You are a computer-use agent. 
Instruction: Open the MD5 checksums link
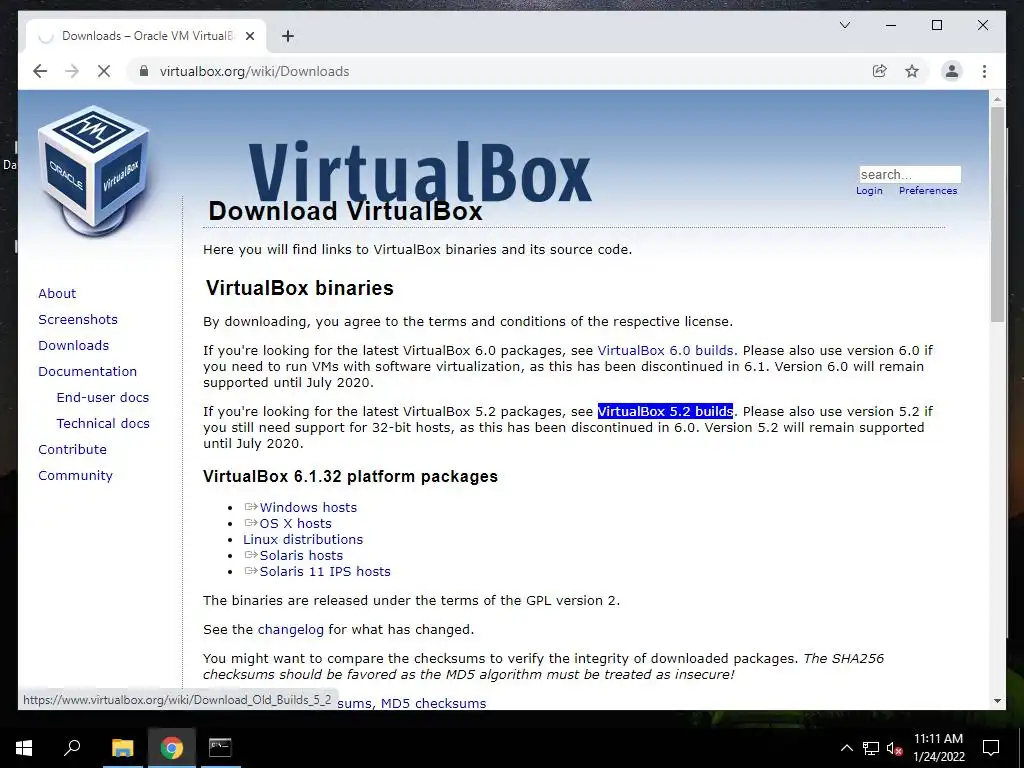[433, 703]
